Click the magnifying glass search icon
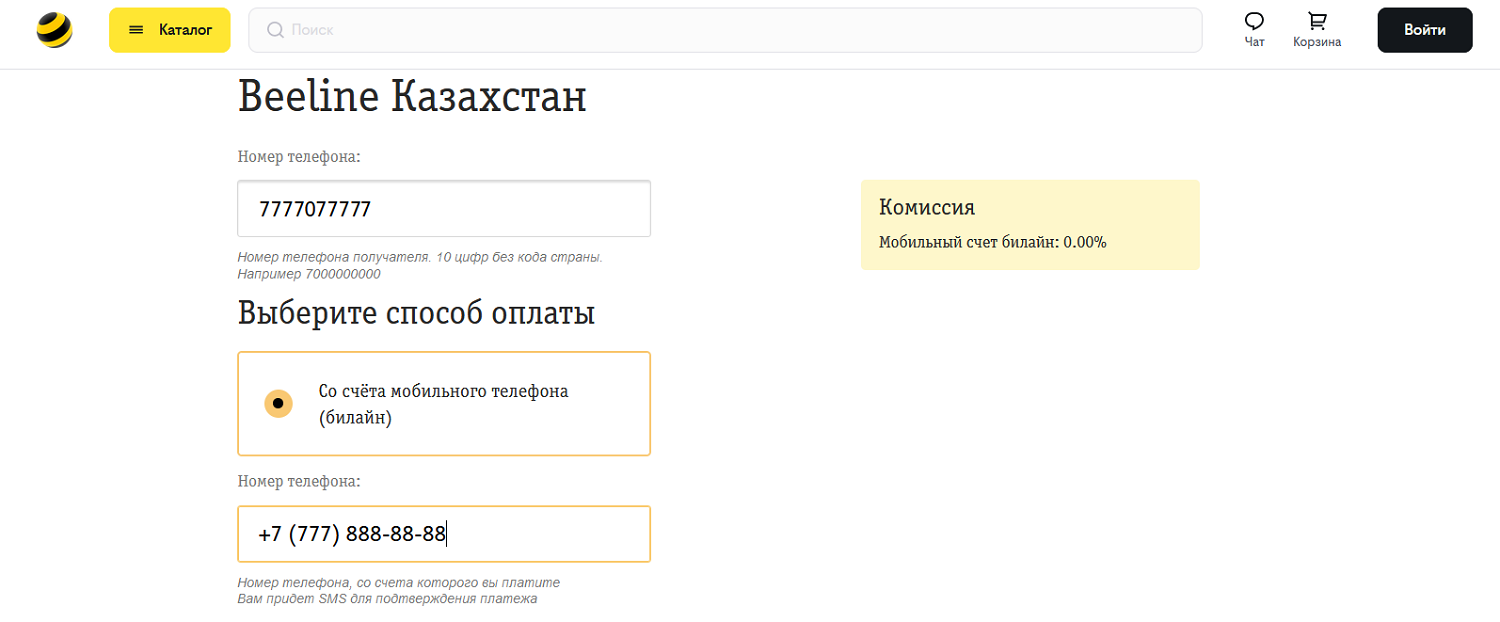The image size is (1500, 622). (x=275, y=30)
